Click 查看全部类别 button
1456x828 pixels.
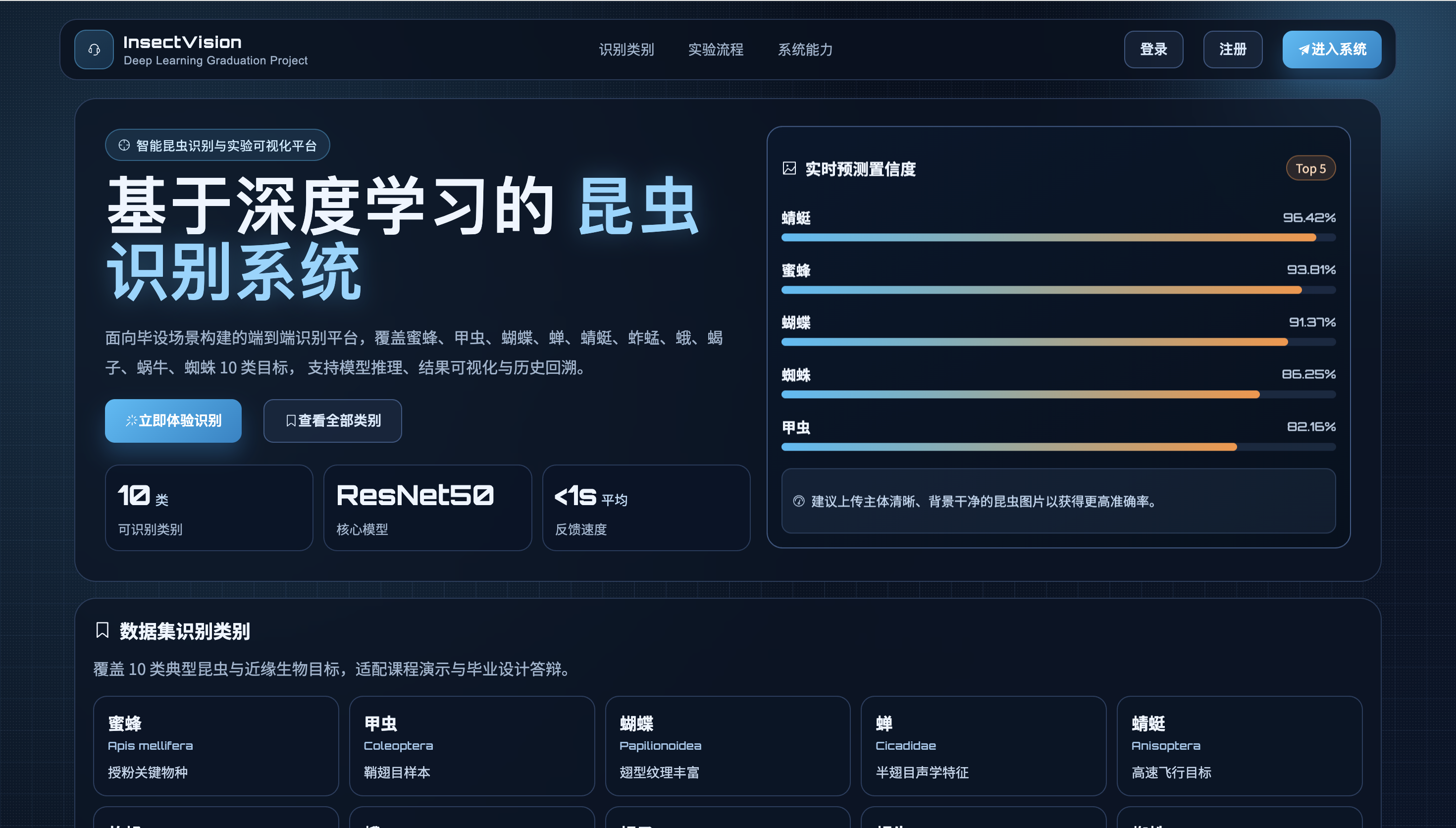333,421
